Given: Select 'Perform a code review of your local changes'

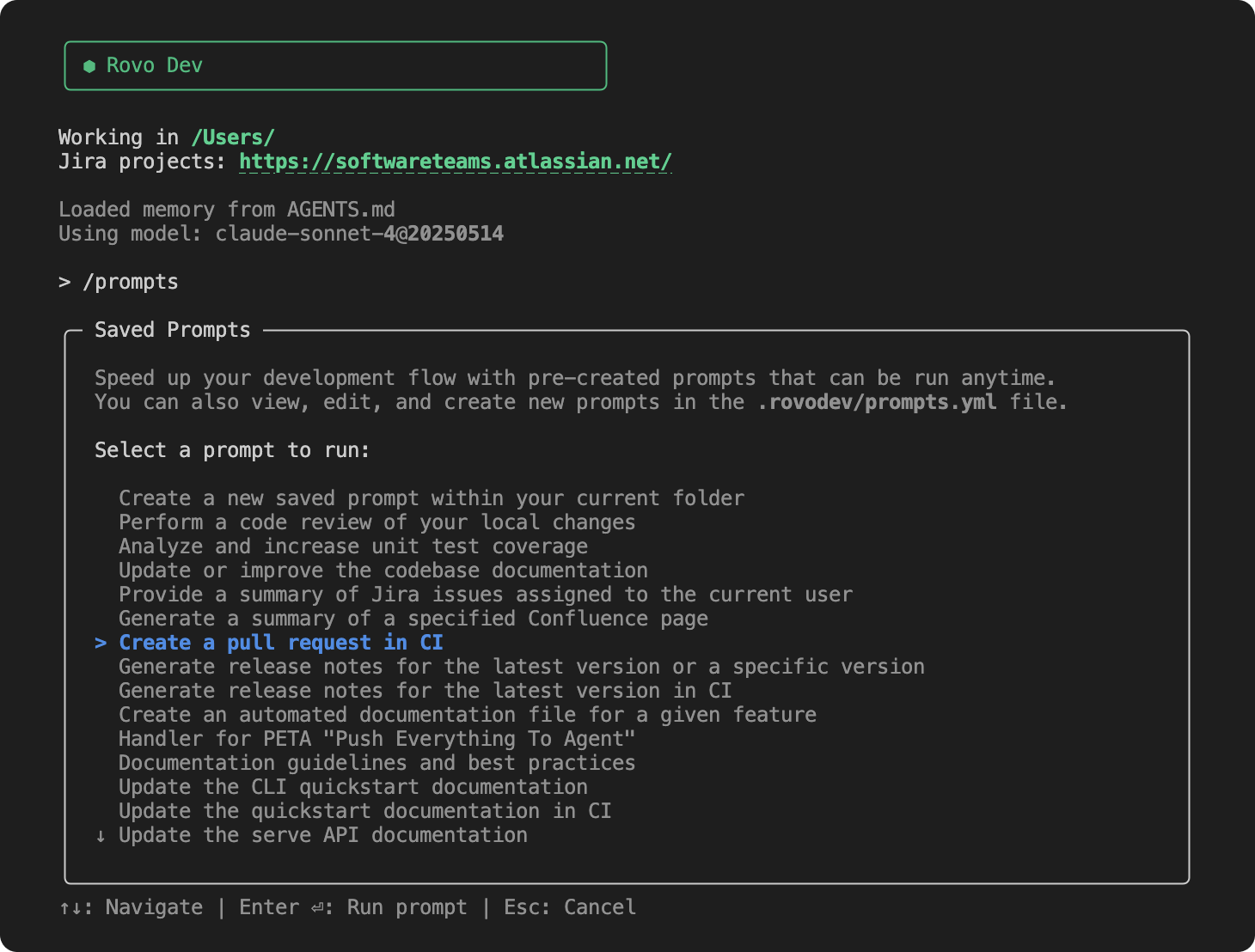Looking at the screenshot, I should (376, 522).
